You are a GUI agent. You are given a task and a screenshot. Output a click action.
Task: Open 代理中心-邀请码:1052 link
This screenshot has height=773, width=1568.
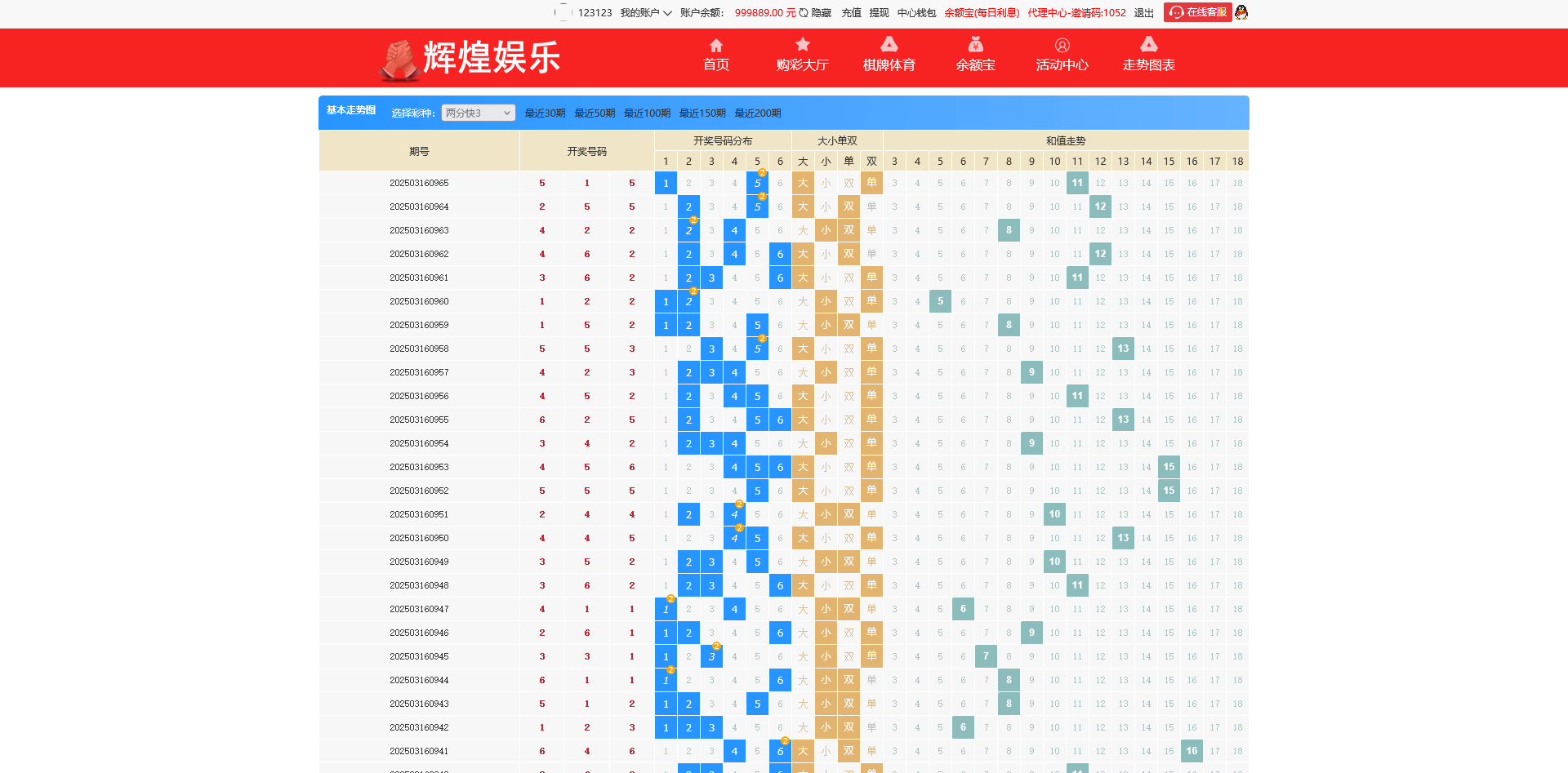click(1076, 12)
